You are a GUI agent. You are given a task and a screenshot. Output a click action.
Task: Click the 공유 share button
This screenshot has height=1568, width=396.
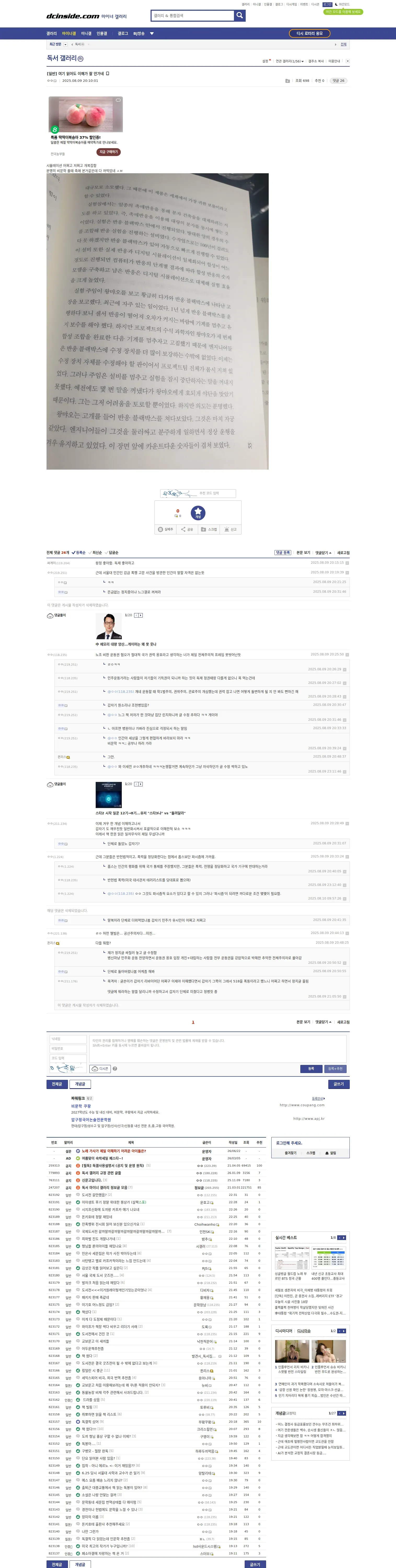[x=187, y=529]
